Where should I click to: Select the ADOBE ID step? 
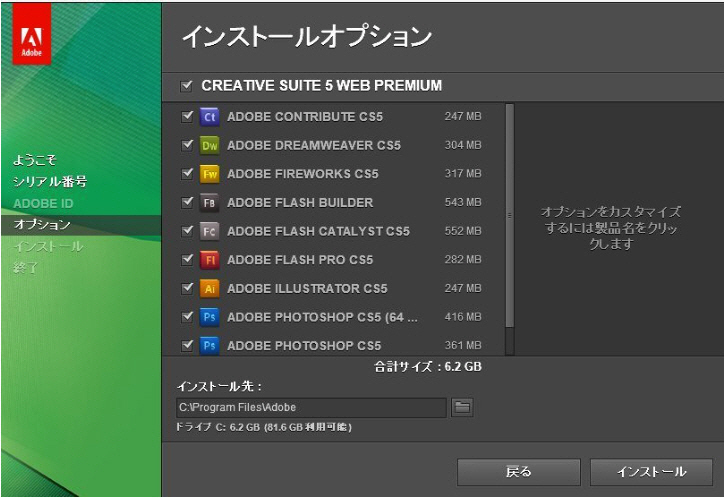(43, 203)
